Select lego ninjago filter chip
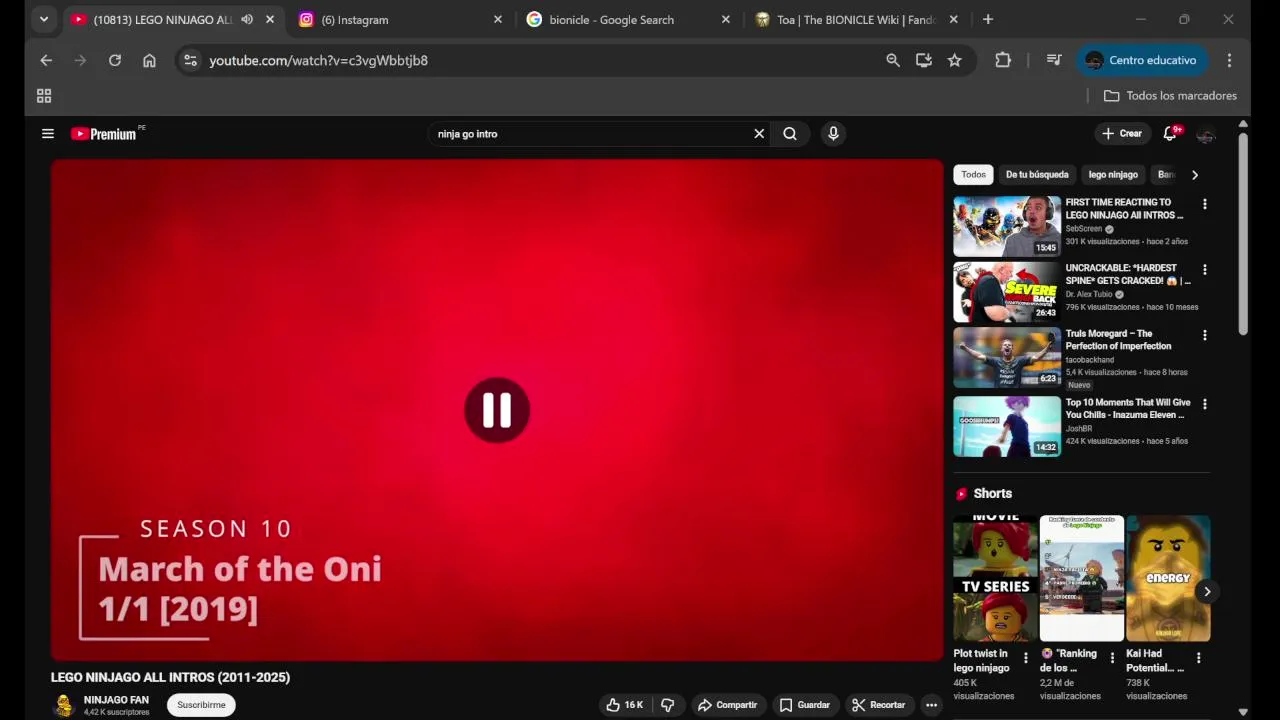1280x720 pixels. (1113, 175)
